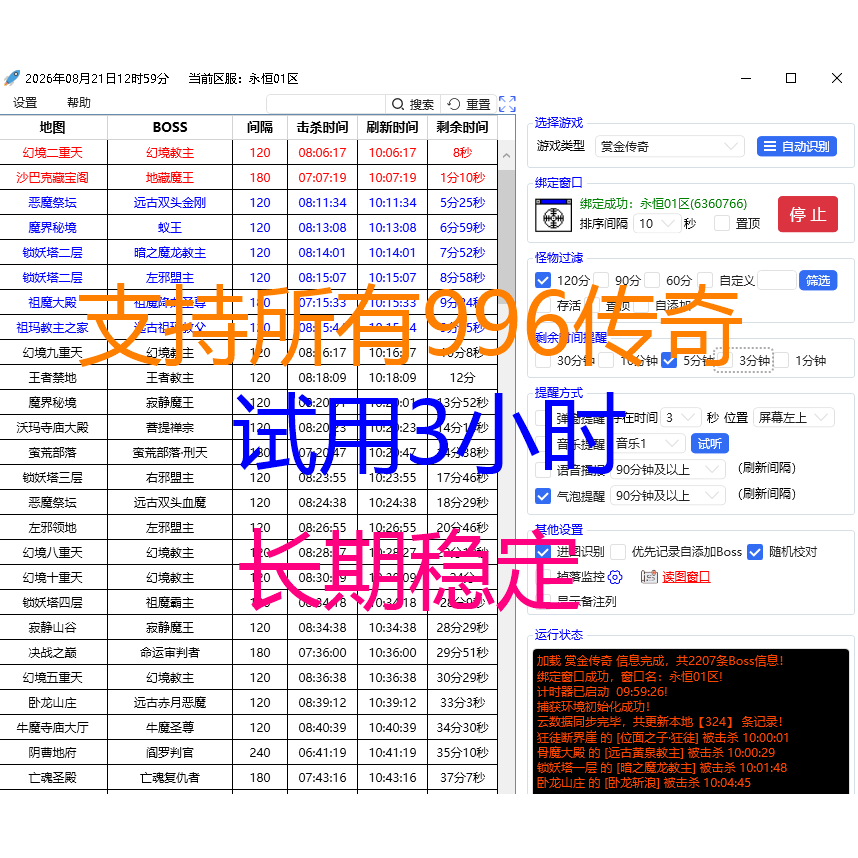The height and width of the screenshot is (858, 858).
Task: Click the fullscreen expand icon beside 重置
Action: [507, 104]
